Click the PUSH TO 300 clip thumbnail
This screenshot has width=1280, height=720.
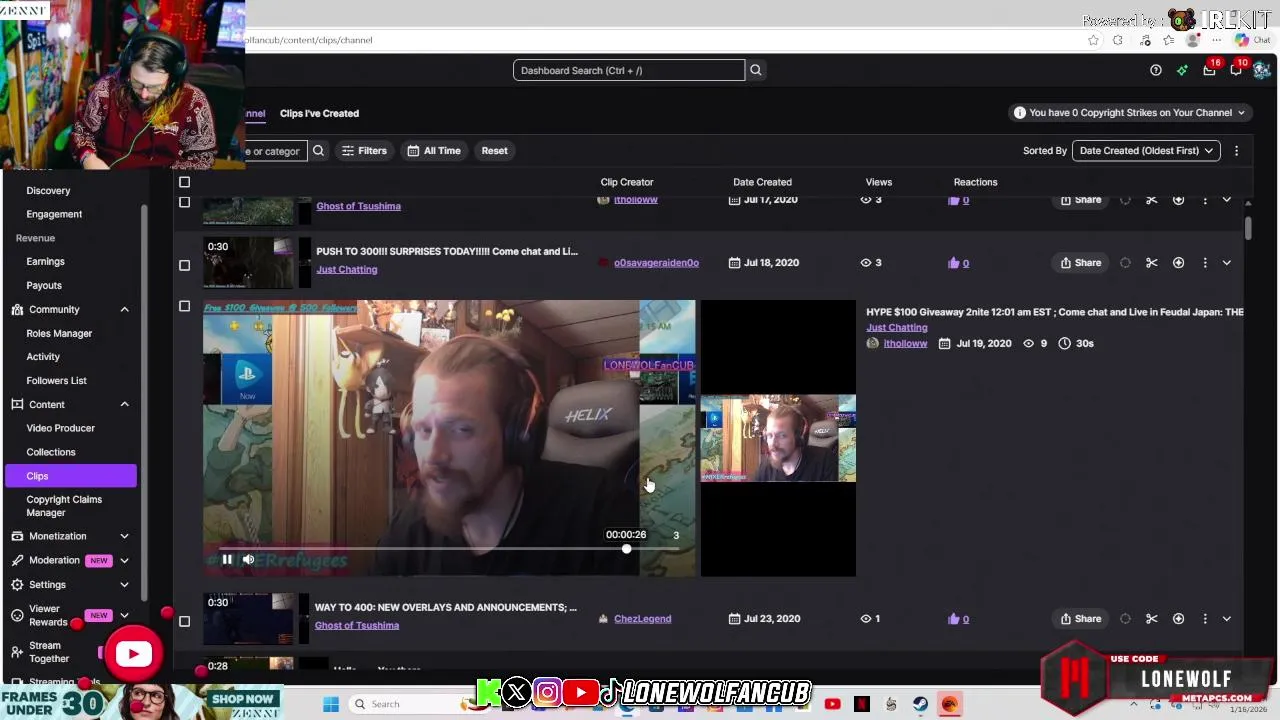pos(248,263)
